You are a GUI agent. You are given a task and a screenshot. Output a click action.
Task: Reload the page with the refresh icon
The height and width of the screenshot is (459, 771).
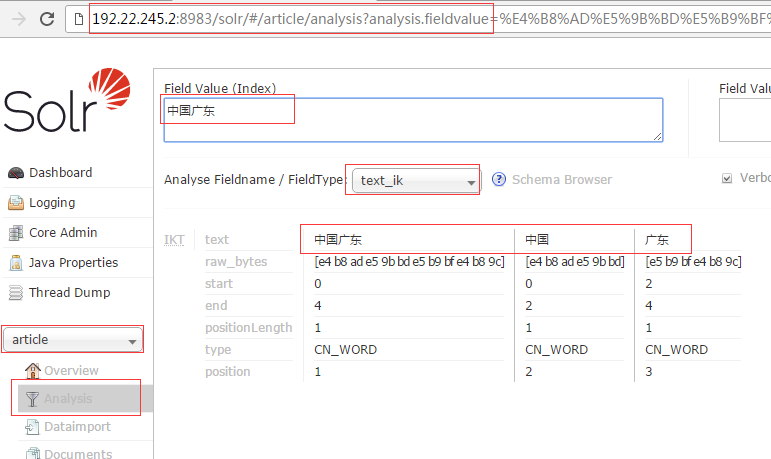pos(47,19)
